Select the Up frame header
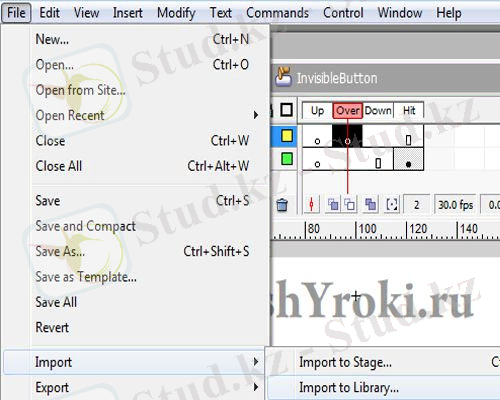The height and width of the screenshot is (400, 500). (317, 110)
